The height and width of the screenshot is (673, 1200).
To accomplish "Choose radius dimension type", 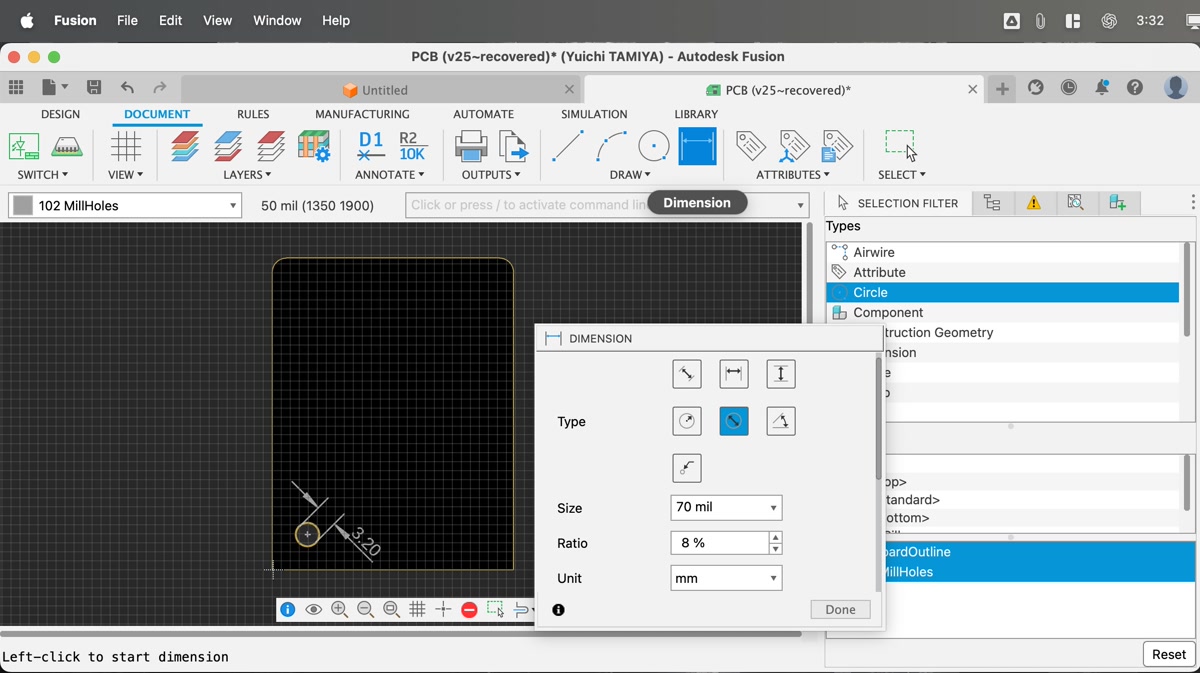I will coord(687,421).
